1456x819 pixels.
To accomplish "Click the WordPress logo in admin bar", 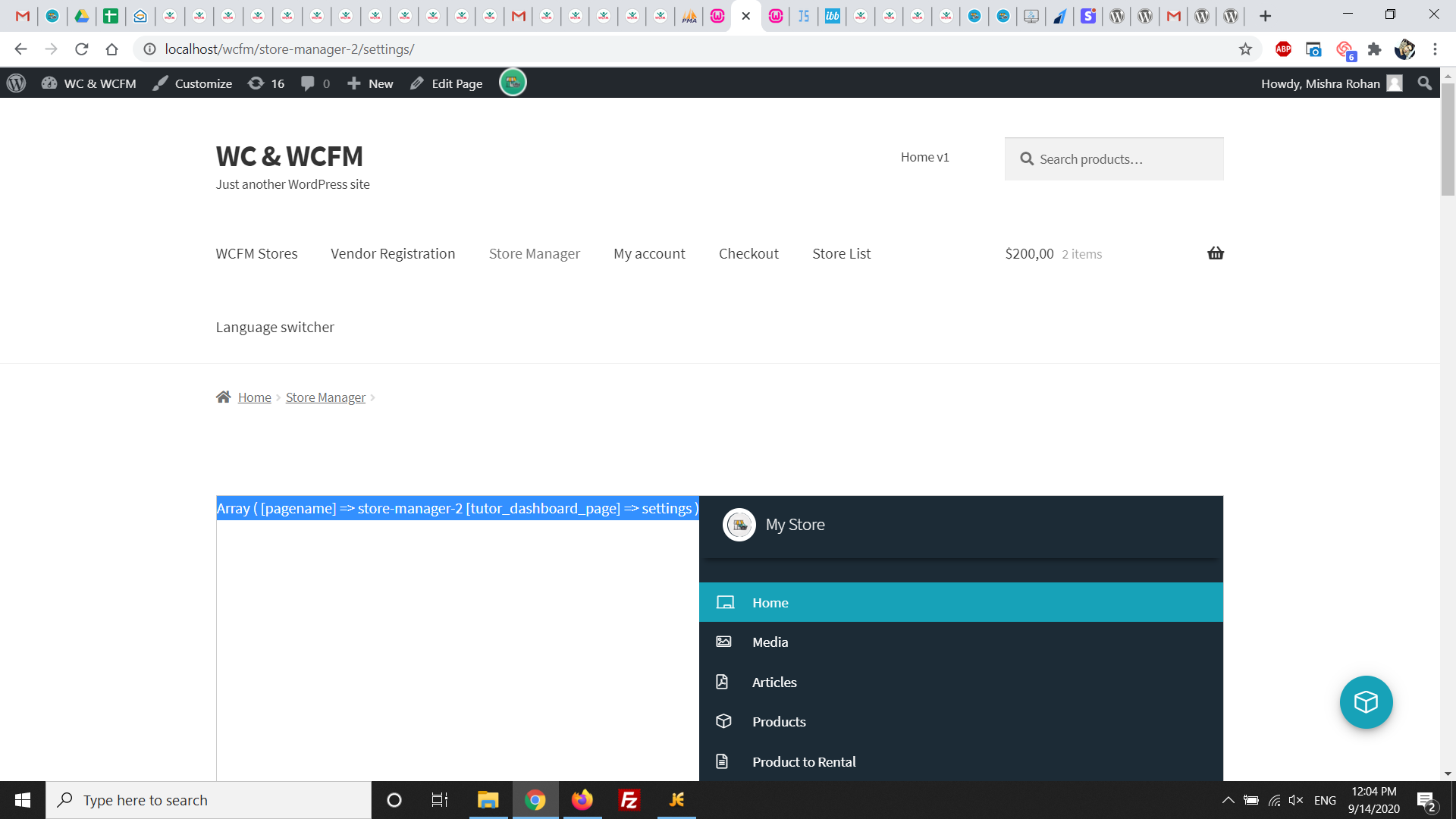I will click(16, 83).
